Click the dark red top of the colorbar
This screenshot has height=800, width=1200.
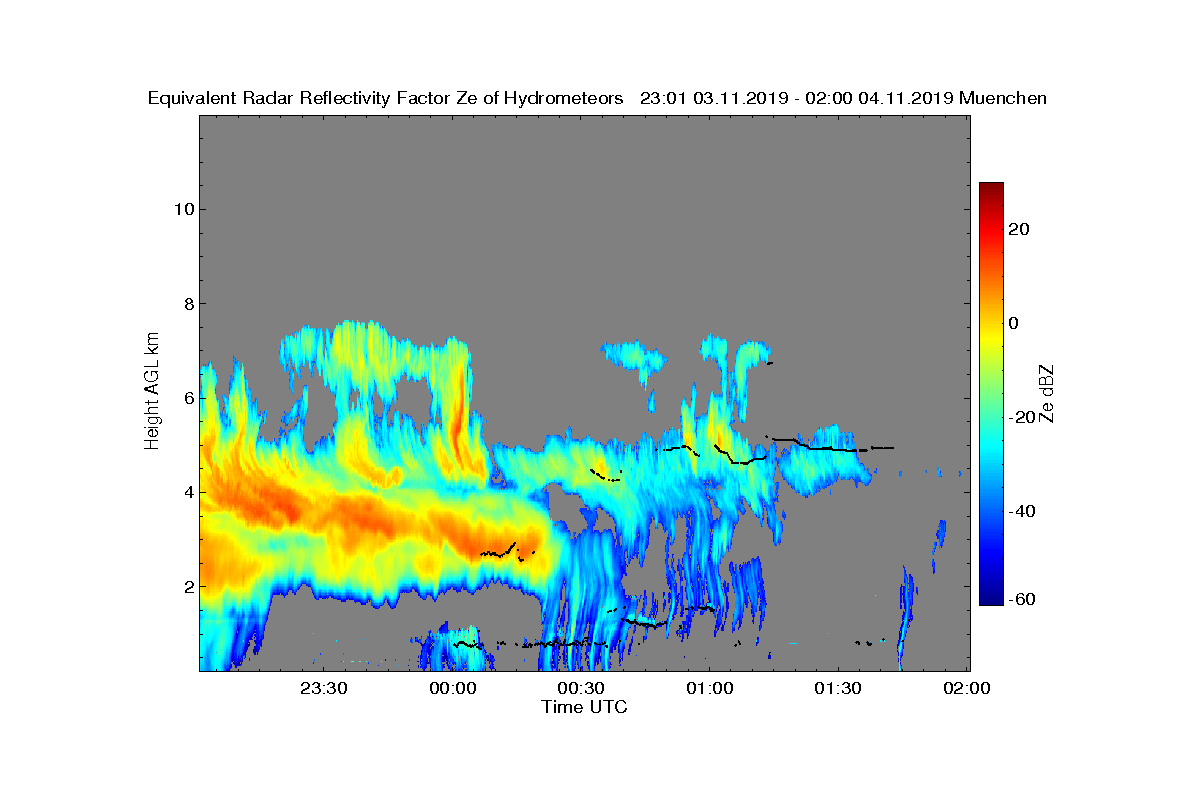(991, 188)
